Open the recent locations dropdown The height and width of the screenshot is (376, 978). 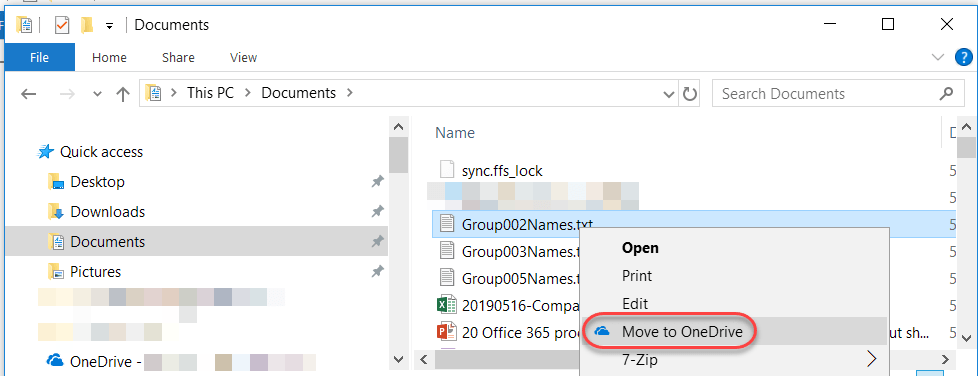click(x=97, y=94)
